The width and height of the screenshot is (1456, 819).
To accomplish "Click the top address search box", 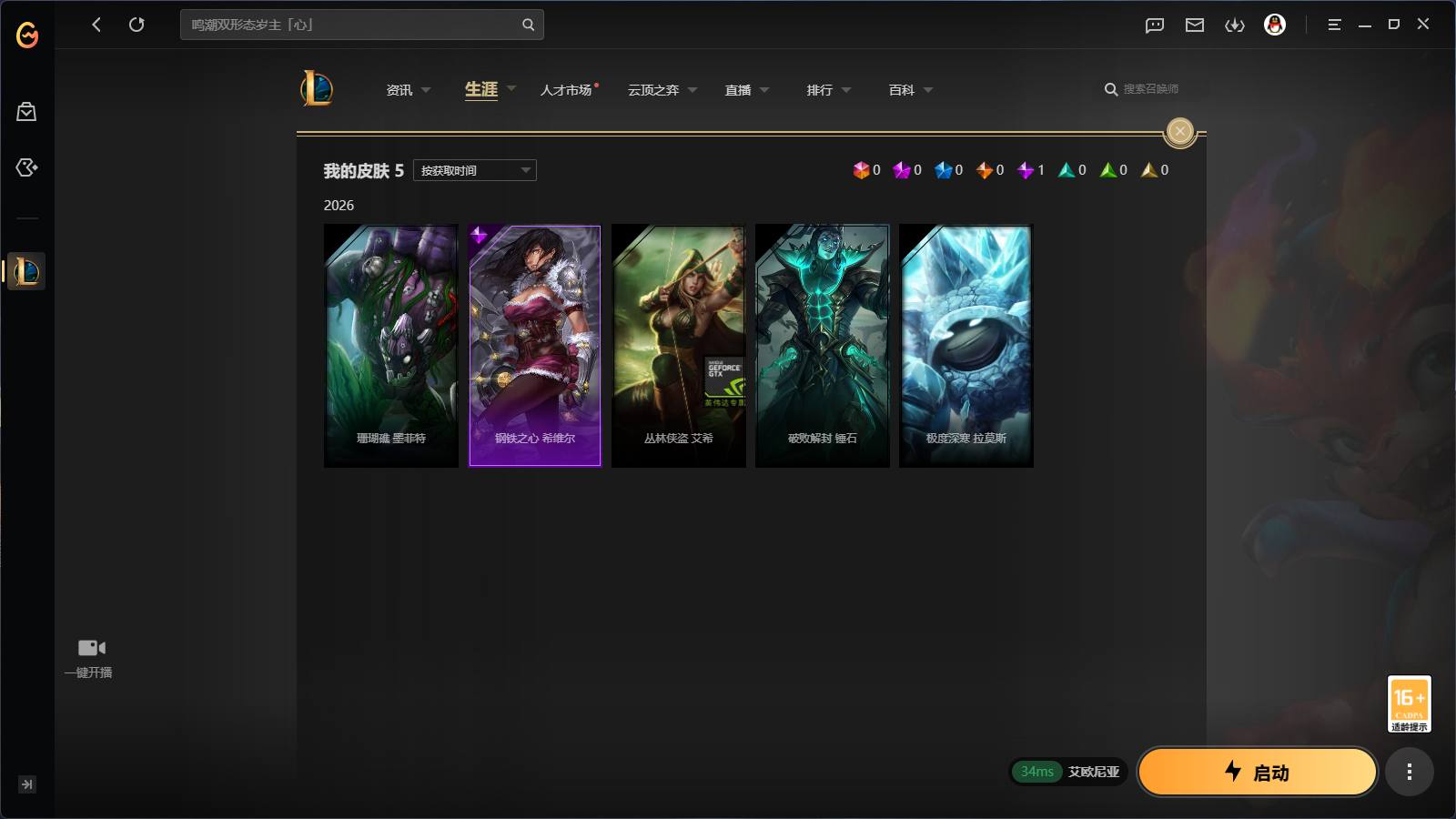I will tap(362, 25).
